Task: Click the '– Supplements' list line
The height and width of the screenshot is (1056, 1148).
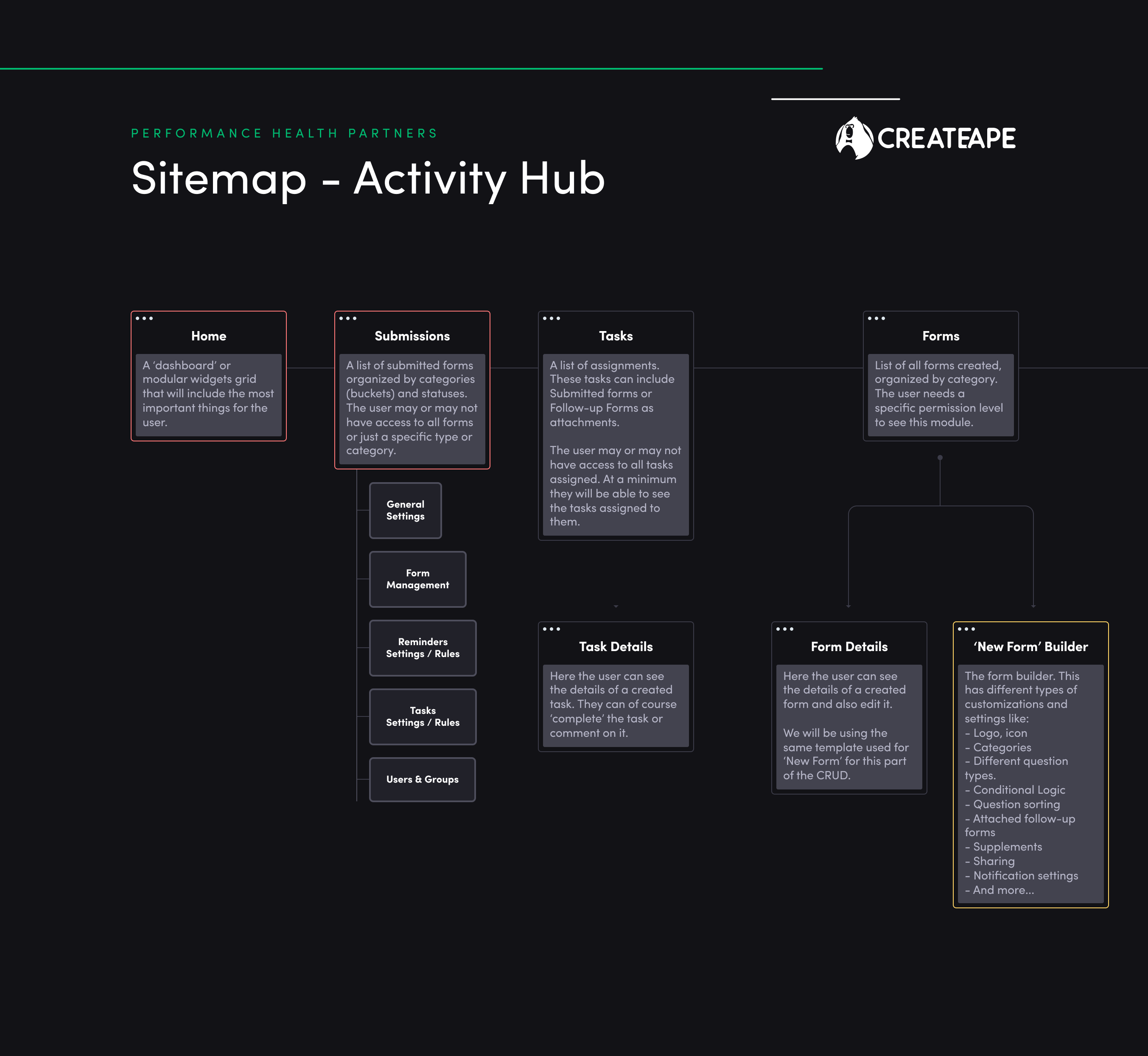Action: [1003, 847]
